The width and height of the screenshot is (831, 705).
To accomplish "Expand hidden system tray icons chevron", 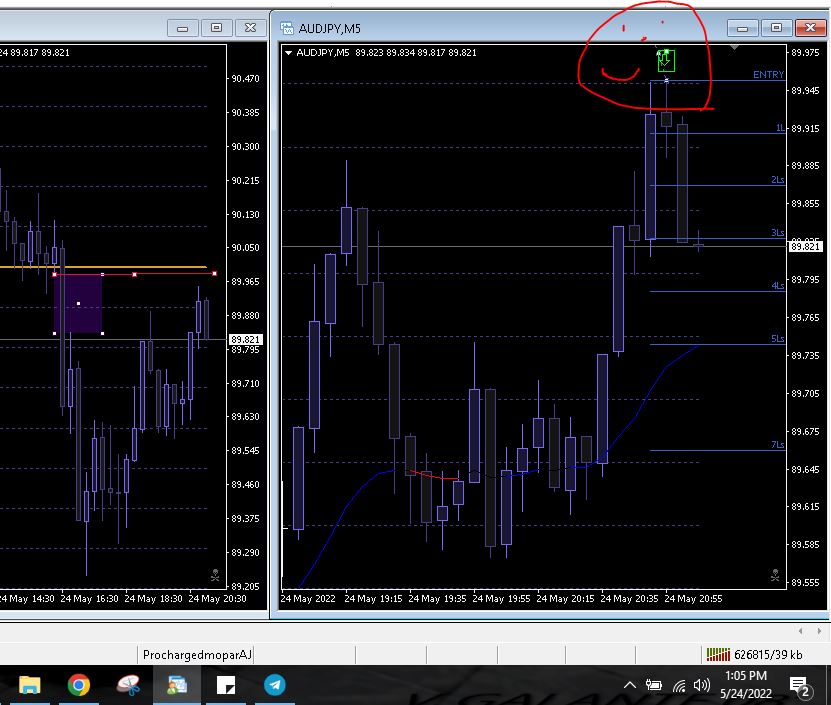I will tap(630, 685).
